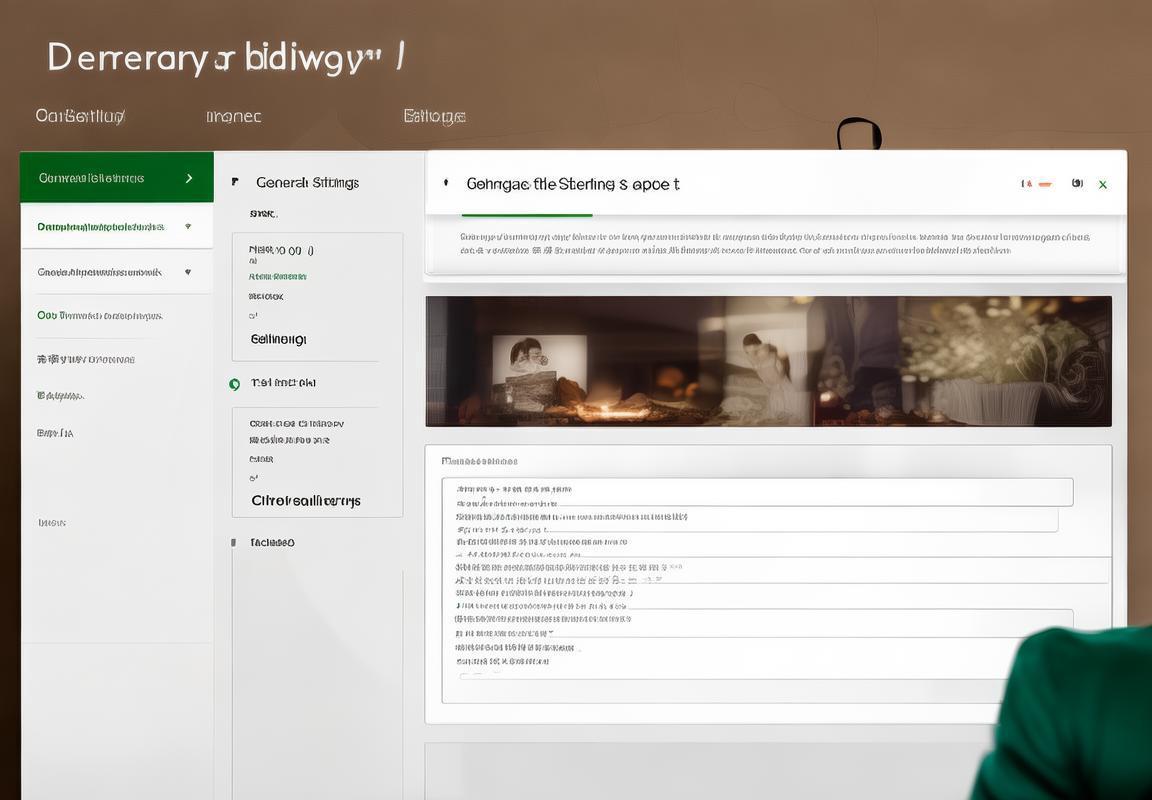Click the chevron arrow on green sidebar item
1152x800 pixels.
[x=189, y=178]
